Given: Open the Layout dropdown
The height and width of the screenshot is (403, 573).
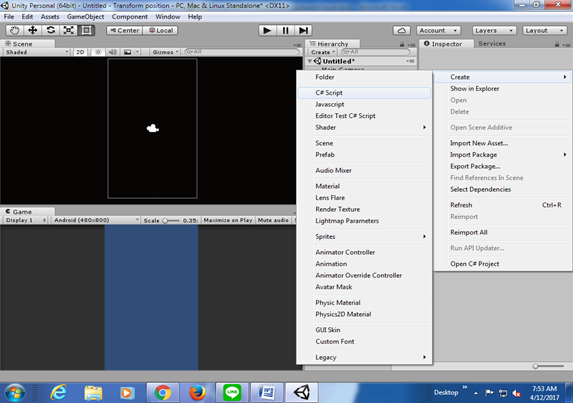Looking at the screenshot, I should [544, 30].
